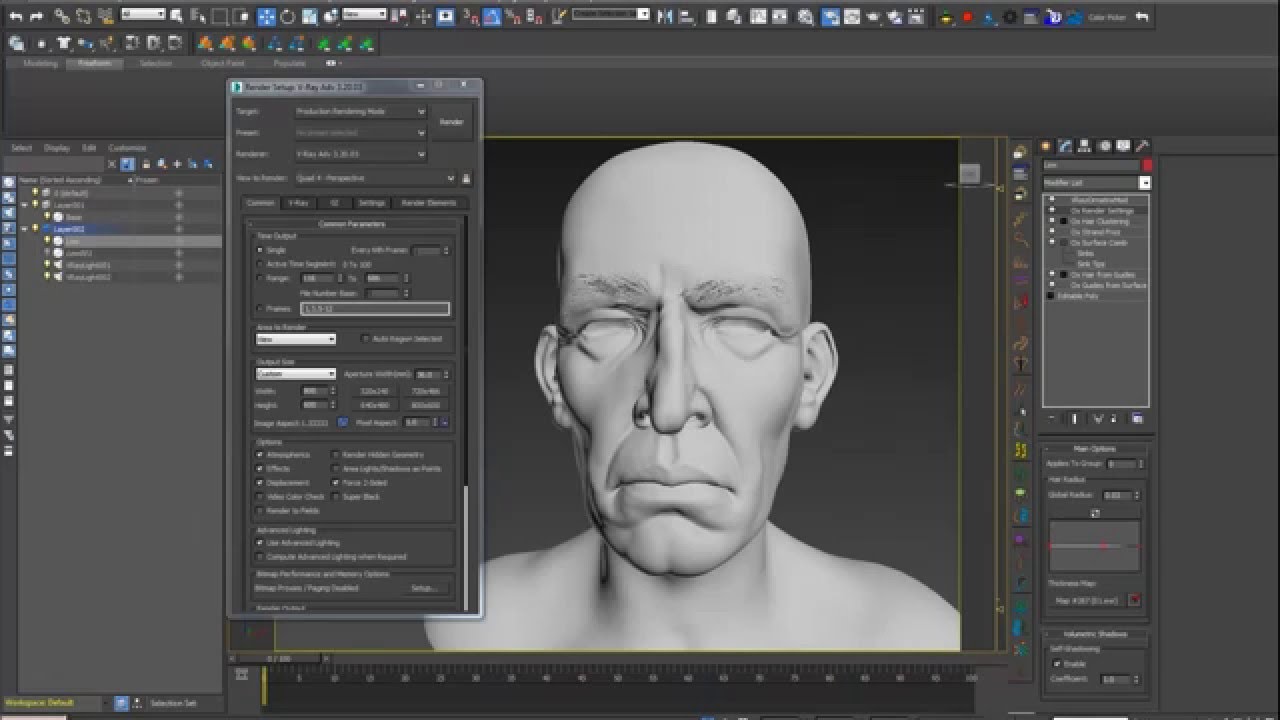Image resolution: width=1280 pixels, height=720 pixels.
Task: Activate Select and Scale tool
Action: click(309, 17)
